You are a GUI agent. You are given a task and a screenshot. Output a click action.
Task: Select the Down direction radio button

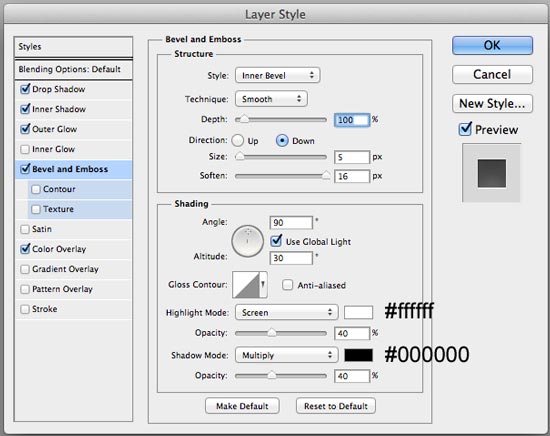[282, 141]
